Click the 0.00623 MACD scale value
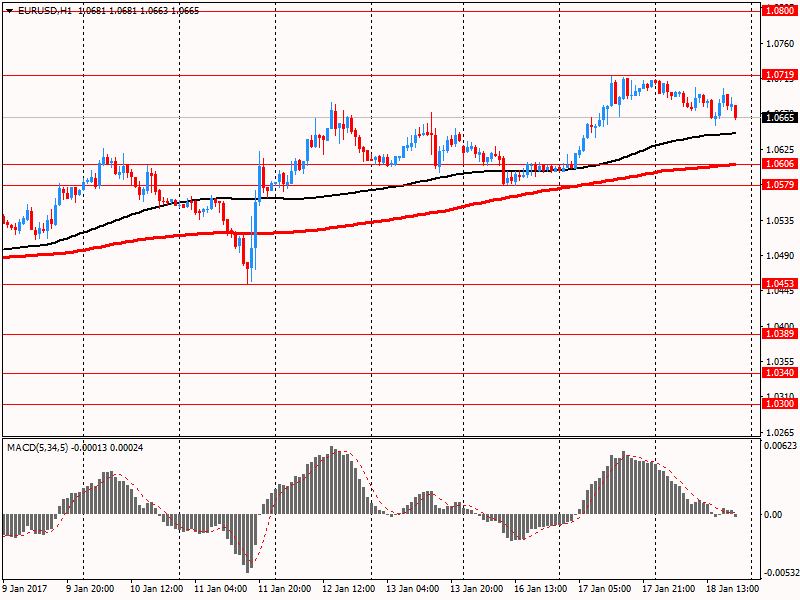Screen dimensions: 800x600 [x=780, y=446]
